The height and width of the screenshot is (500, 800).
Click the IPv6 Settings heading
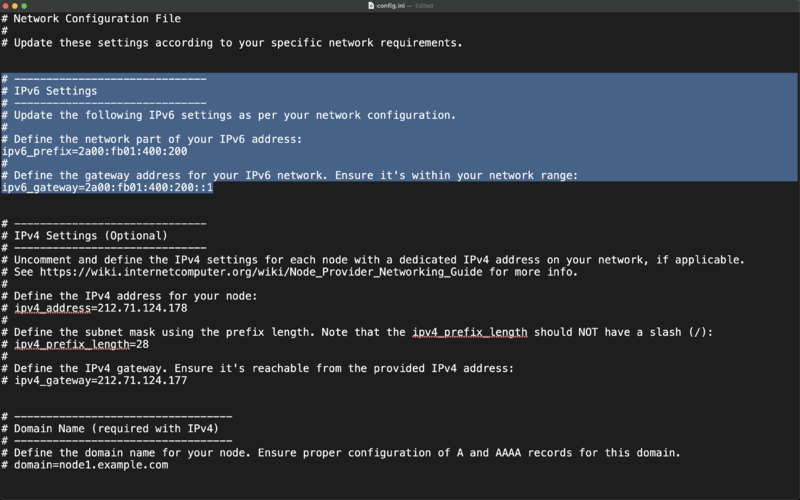(x=55, y=91)
